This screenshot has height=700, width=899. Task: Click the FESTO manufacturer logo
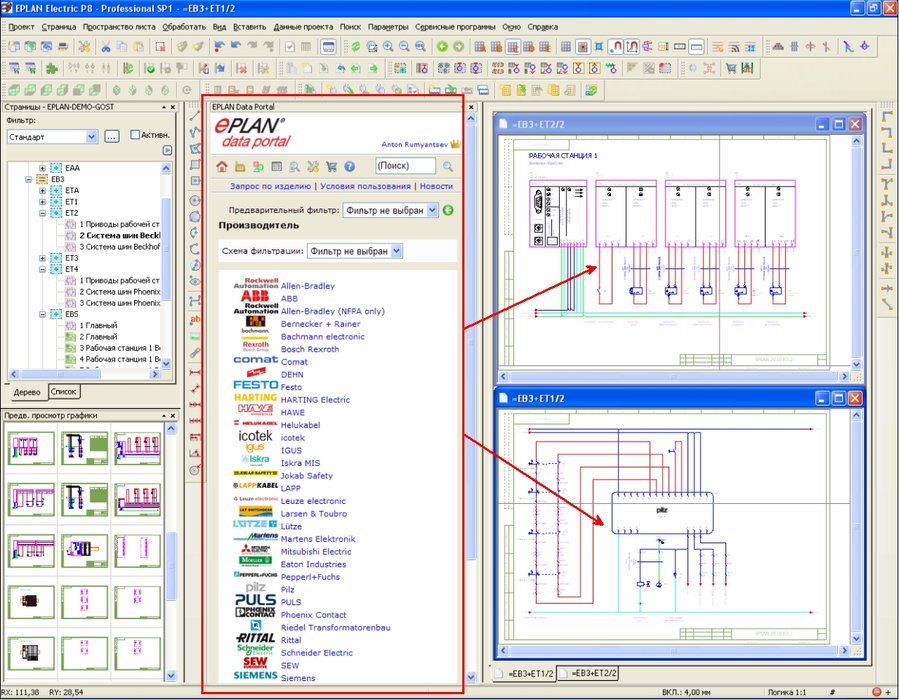tap(254, 386)
